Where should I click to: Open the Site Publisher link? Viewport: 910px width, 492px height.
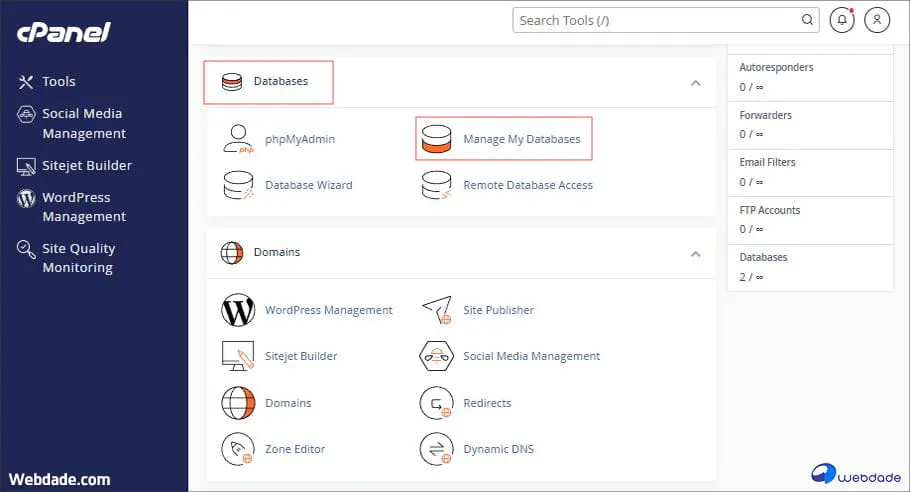(499, 310)
